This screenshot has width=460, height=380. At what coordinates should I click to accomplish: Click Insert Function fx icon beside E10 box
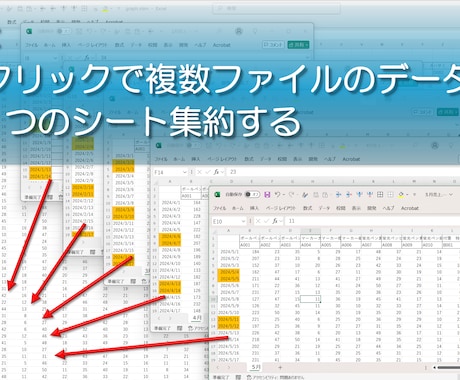click(x=275, y=221)
